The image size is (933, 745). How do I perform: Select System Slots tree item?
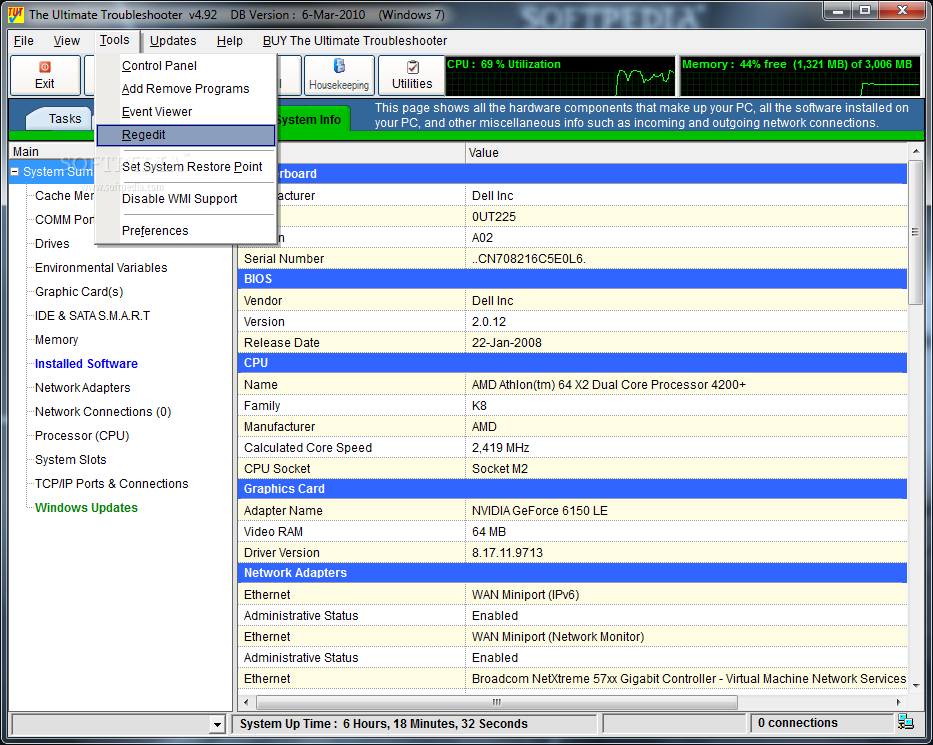click(71, 460)
